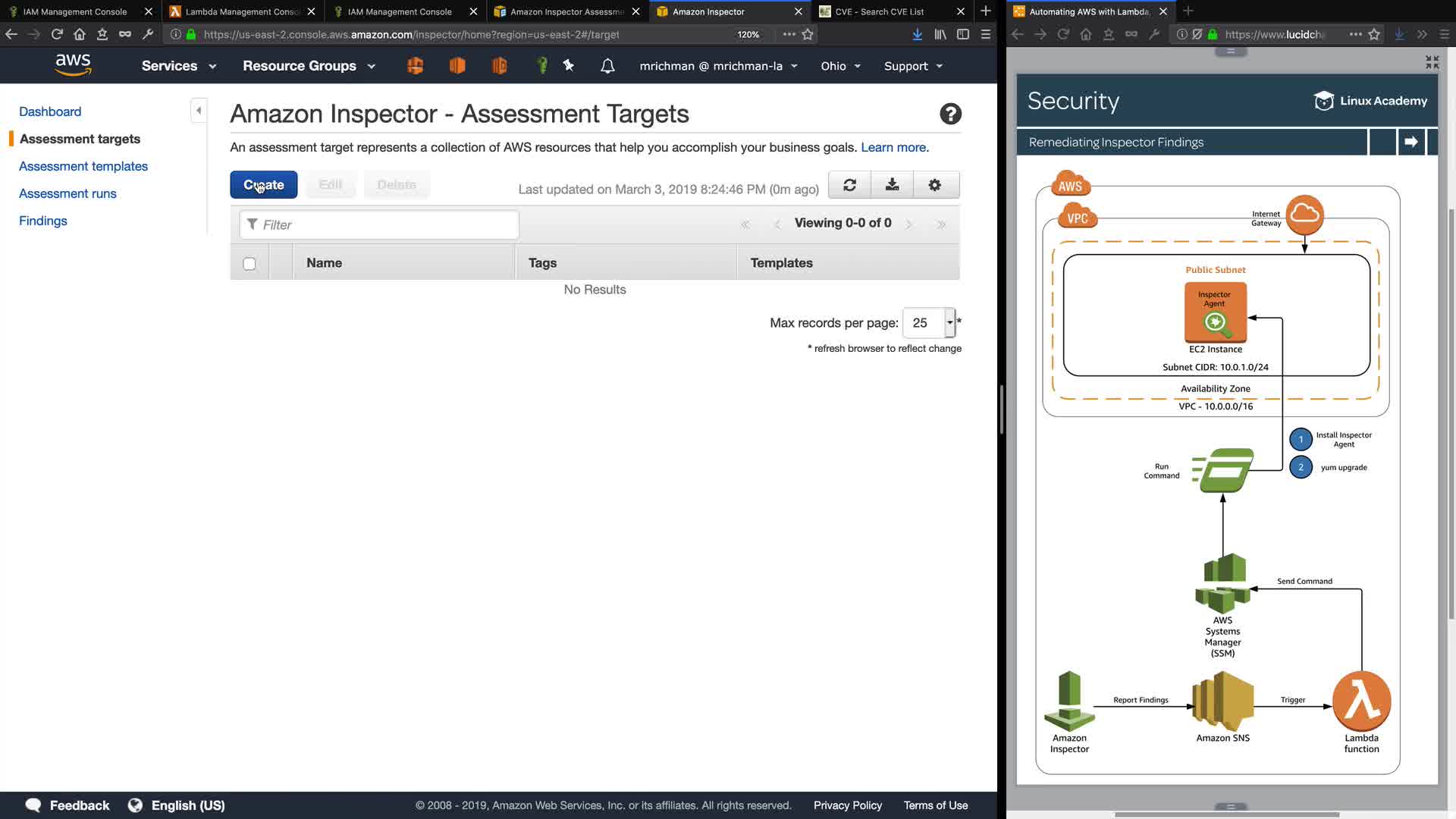Click the AWS logo home icon
This screenshot has height=819, width=1456.
tap(73, 65)
